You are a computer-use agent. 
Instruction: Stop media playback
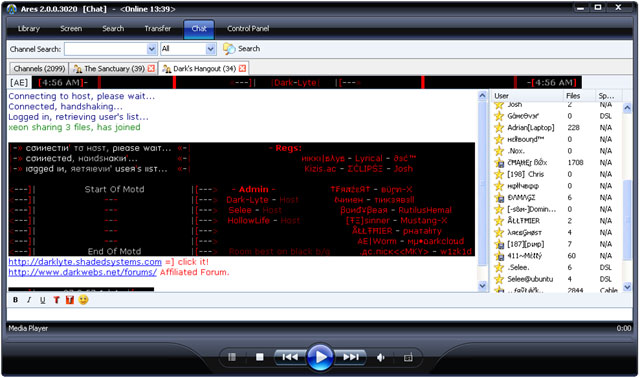click(x=260, y=357)
